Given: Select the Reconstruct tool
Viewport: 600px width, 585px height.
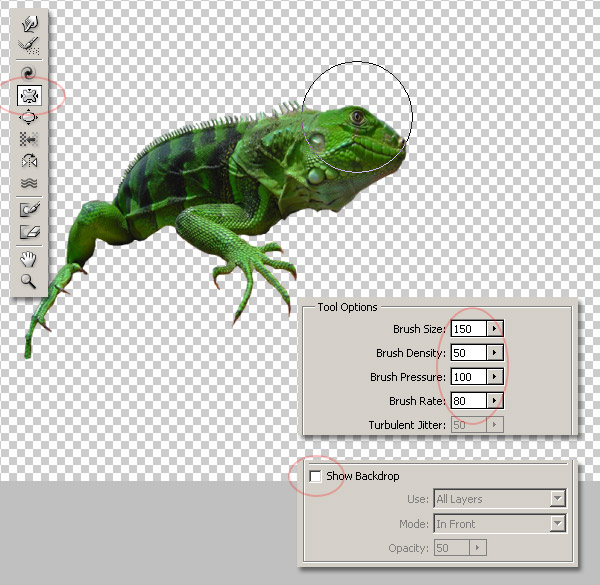Looking at the screenshot, I should 29,46.
